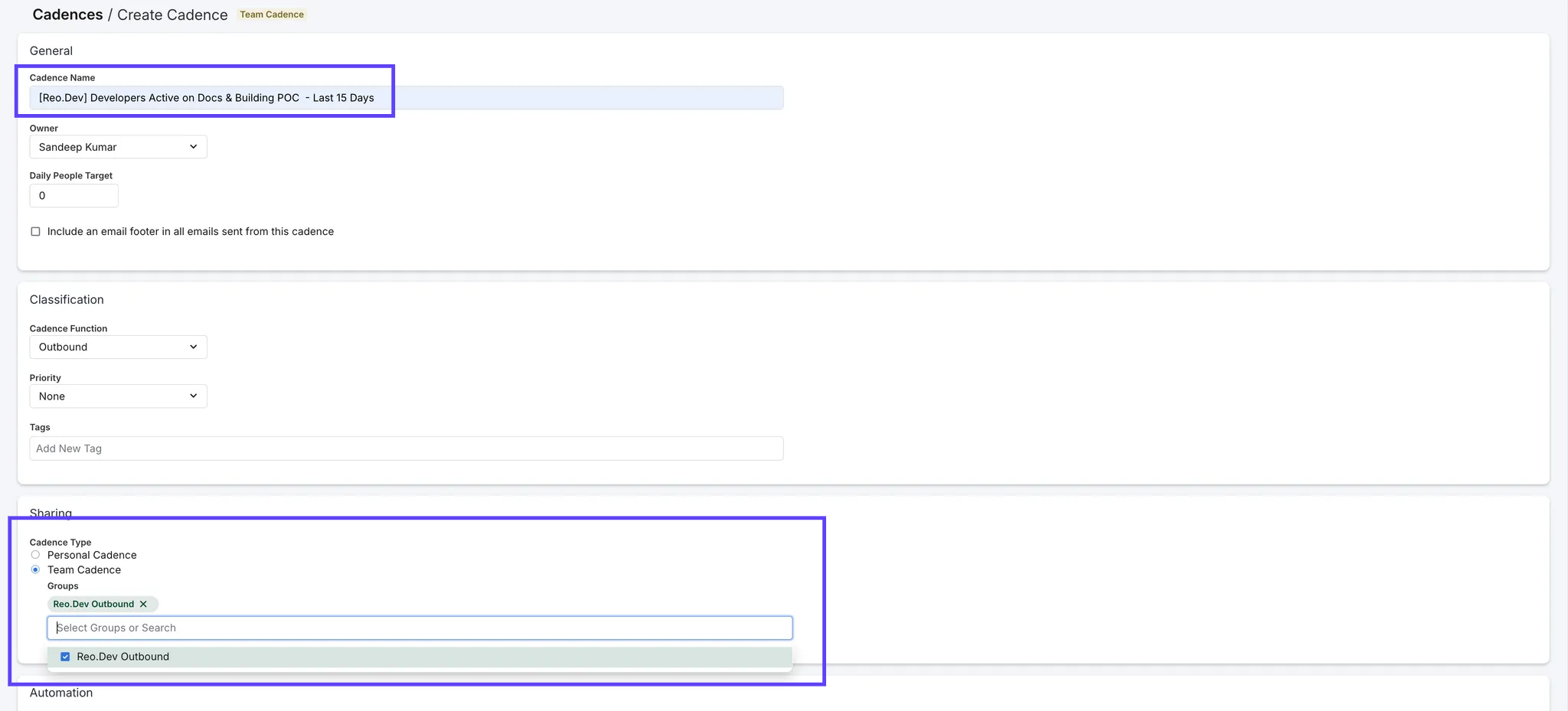Uncheck Reo.Dev Outbound in groups list
Screen dimensions: 1568x711
coord(65,657)
